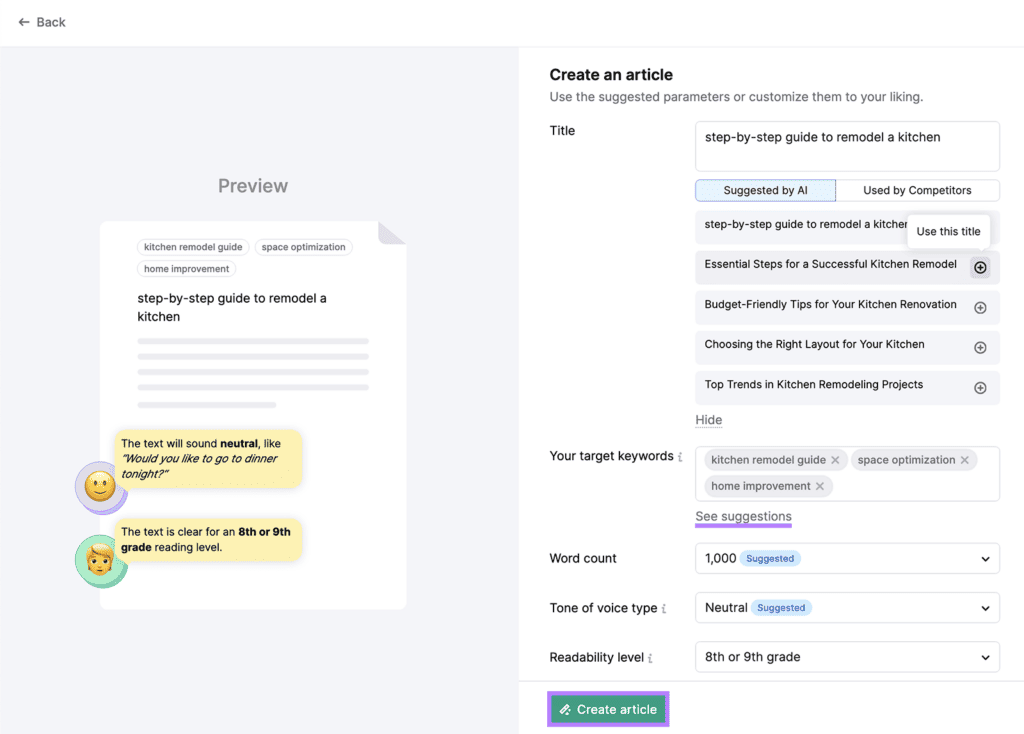Open keyword suggestions via "See suggestions" link
Viewport: 1024px width, 734px height.
[743, 517]
